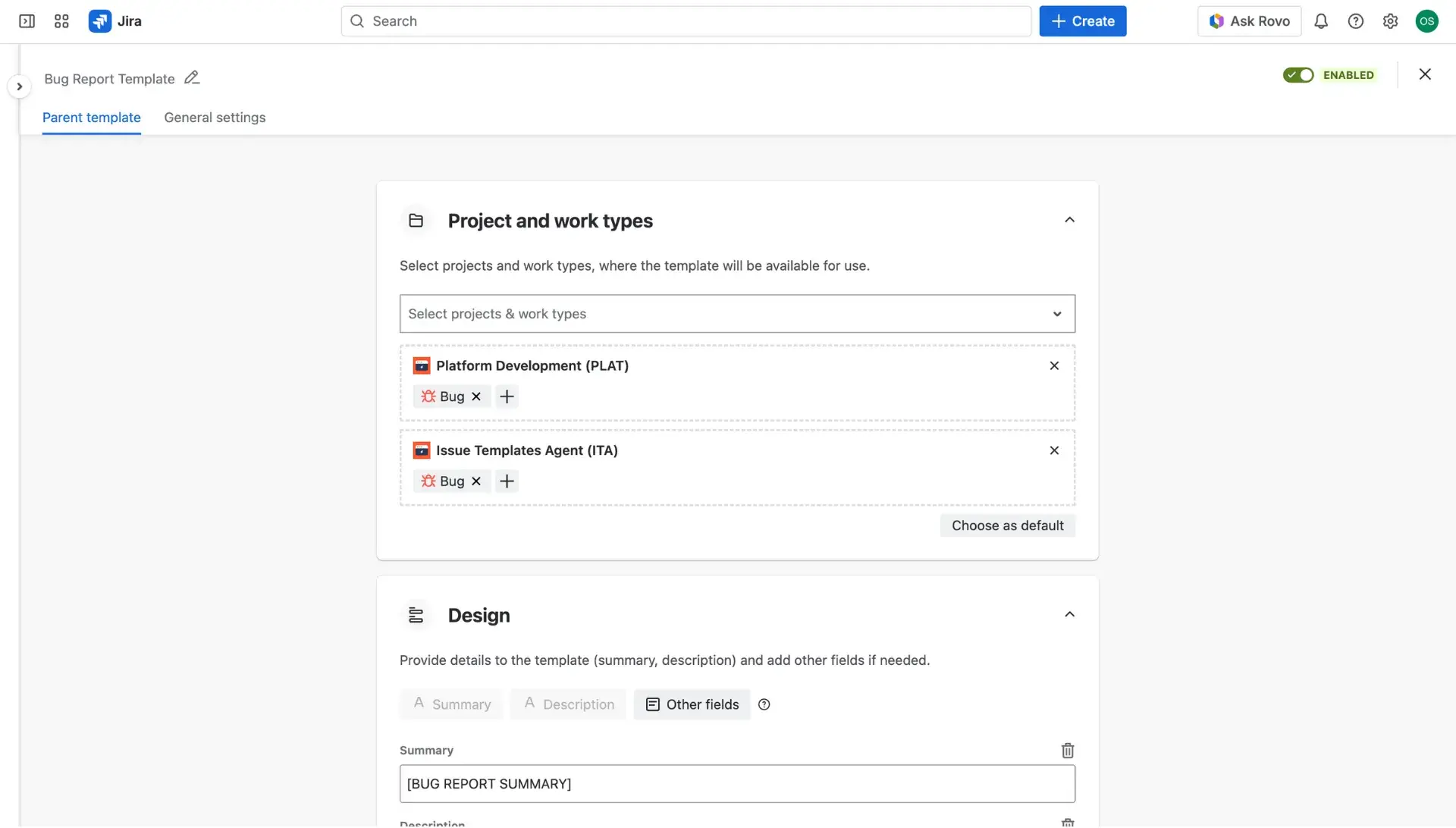Open Ask Rovo
Image resolution: width=1456 pixels, height=828 pixels.
click(x=1249, y=20)
